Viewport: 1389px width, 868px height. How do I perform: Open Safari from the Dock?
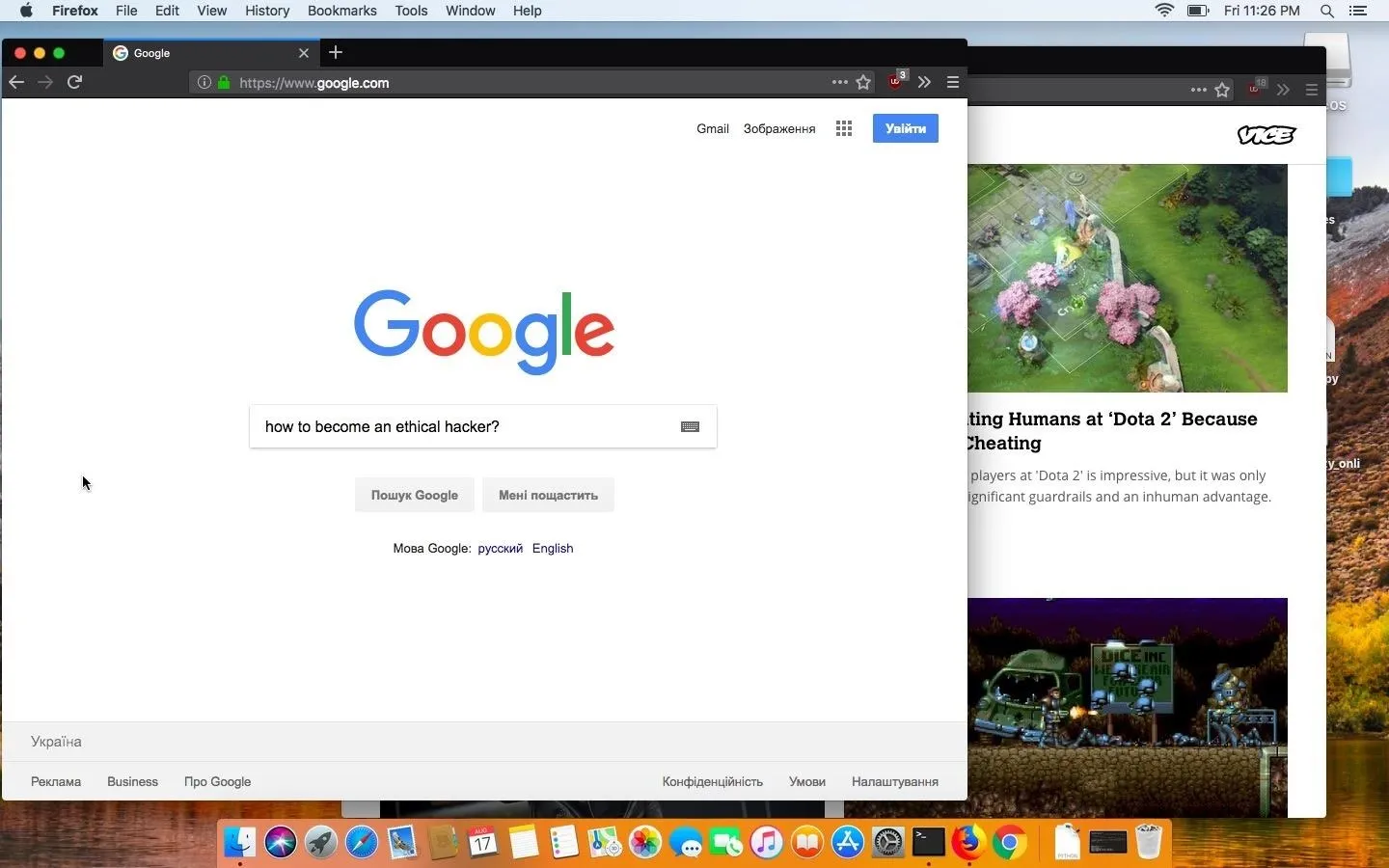point(362,843)
